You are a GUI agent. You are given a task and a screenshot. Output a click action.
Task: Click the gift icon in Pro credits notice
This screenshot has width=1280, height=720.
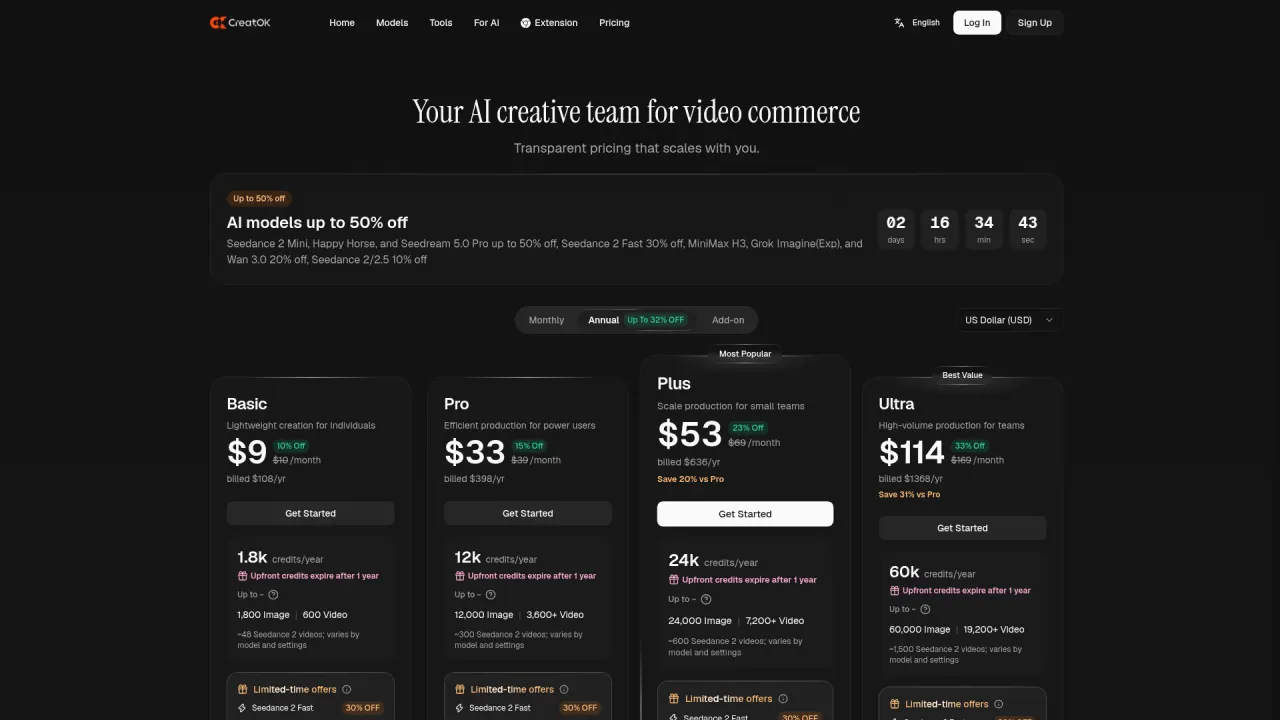pos(459,576)
